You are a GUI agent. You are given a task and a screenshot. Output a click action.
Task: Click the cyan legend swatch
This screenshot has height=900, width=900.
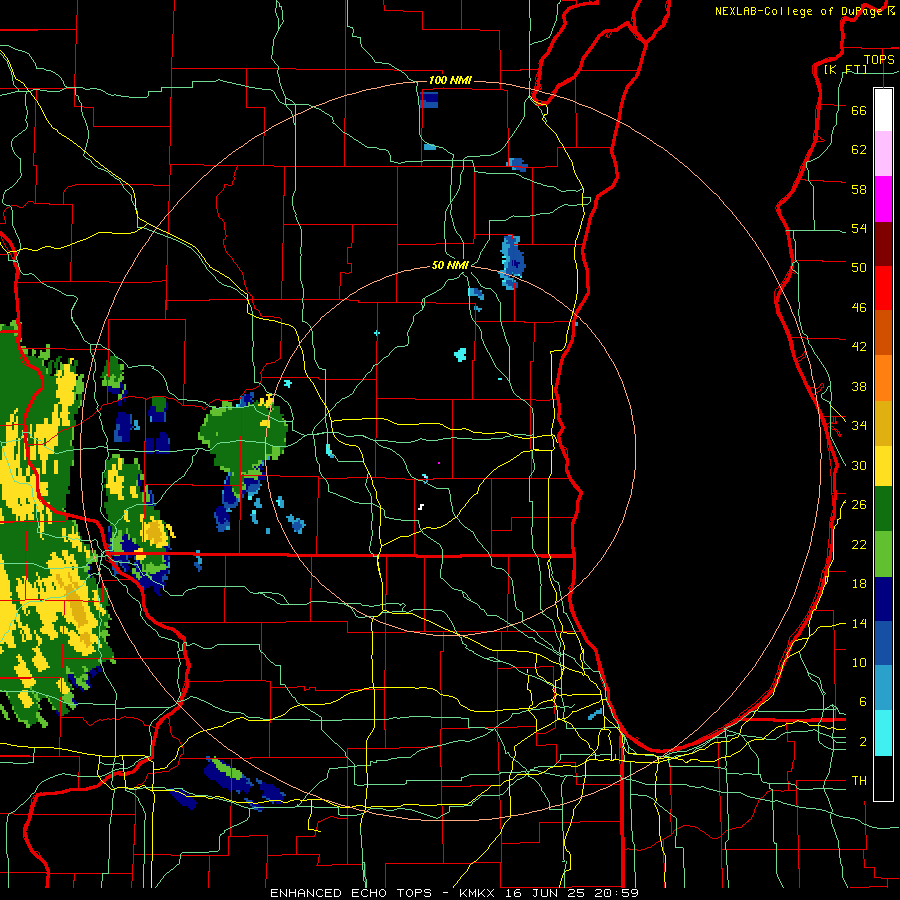(883, 733)
